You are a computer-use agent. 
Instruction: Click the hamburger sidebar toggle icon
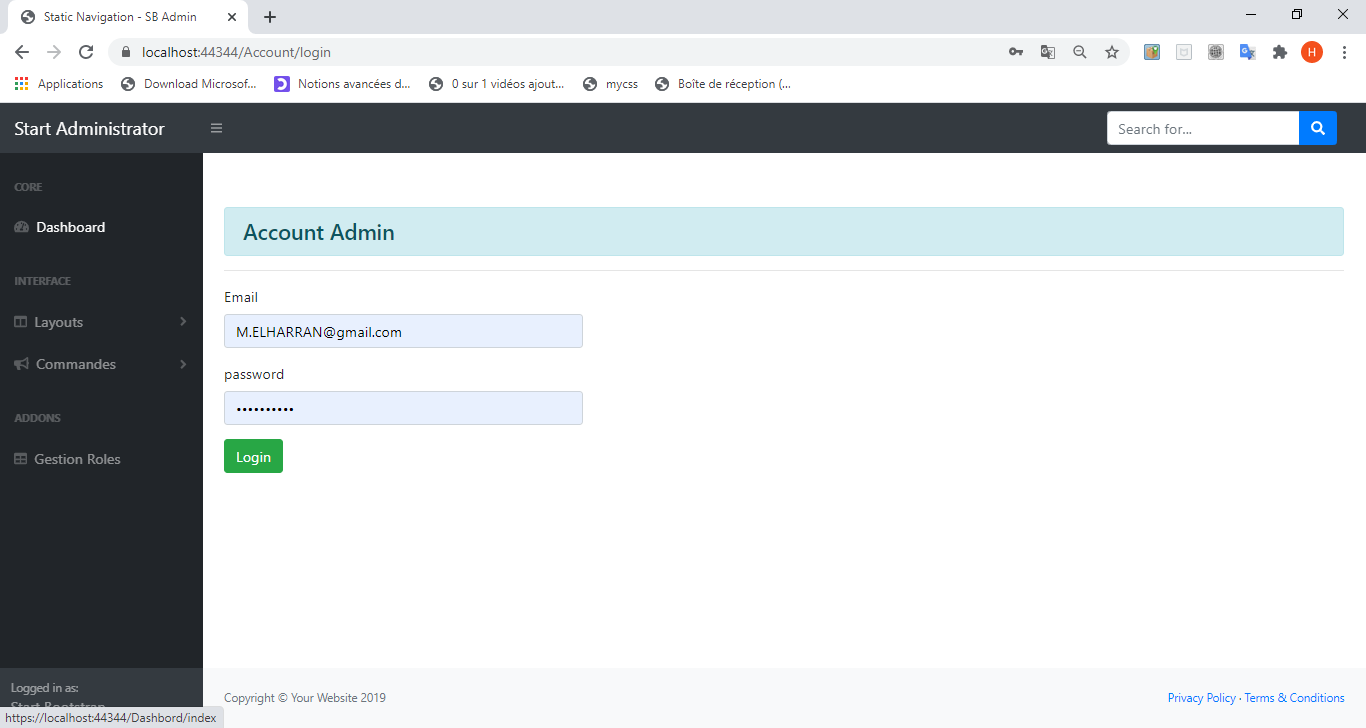point(216,128)
